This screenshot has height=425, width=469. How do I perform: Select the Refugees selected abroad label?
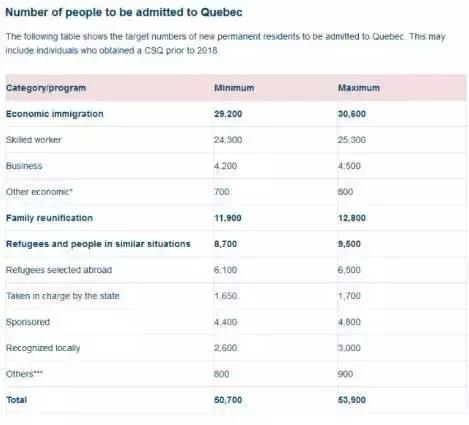(59, 270)
